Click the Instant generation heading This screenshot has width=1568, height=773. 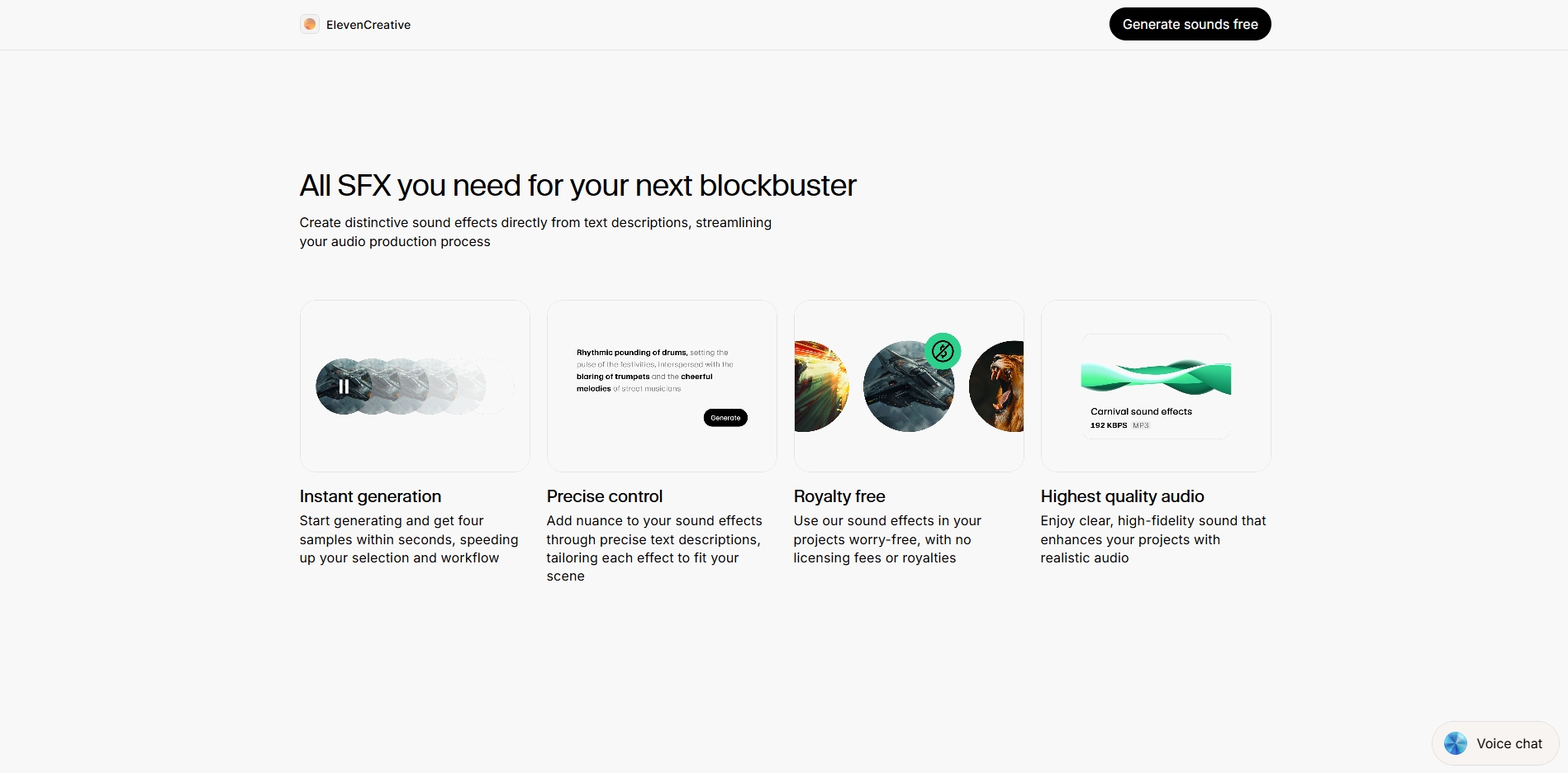tap(370, 496)
